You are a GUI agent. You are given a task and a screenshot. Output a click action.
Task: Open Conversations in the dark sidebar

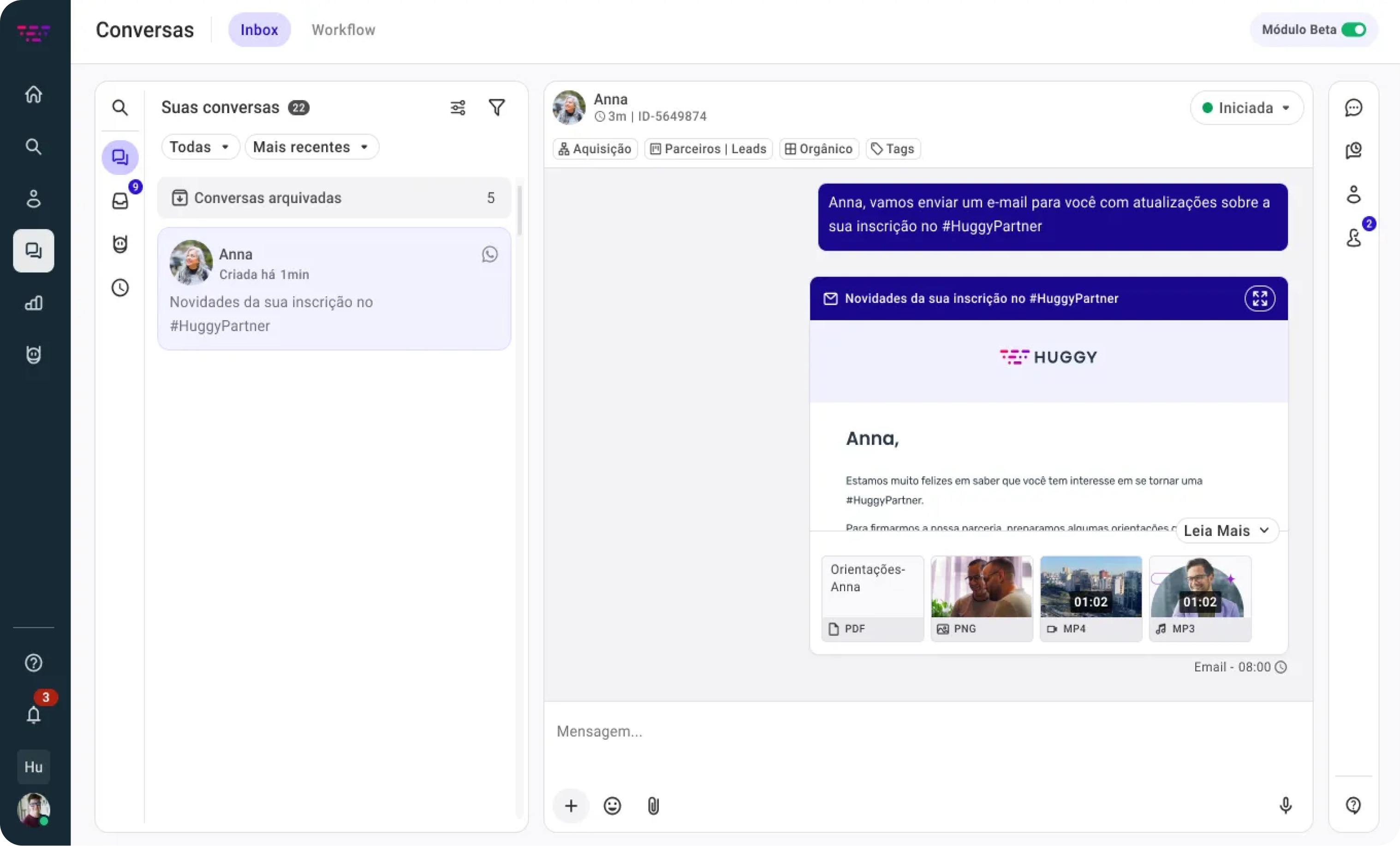(x=34, y=251)
